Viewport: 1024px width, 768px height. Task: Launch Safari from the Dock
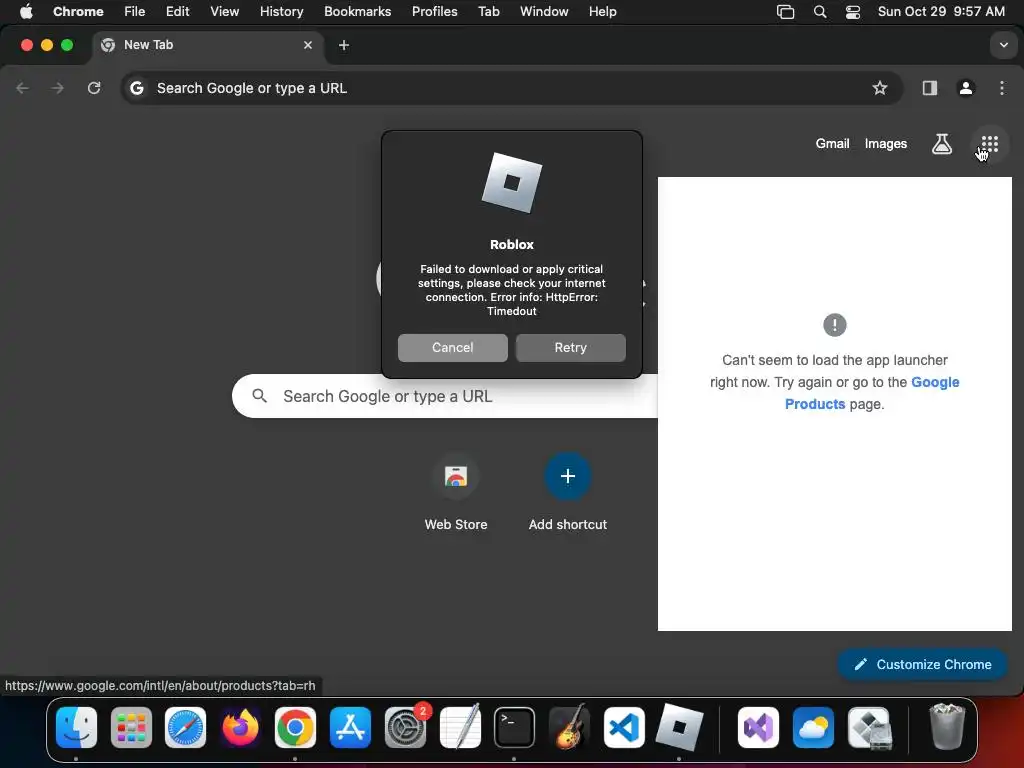click(185, 727)
